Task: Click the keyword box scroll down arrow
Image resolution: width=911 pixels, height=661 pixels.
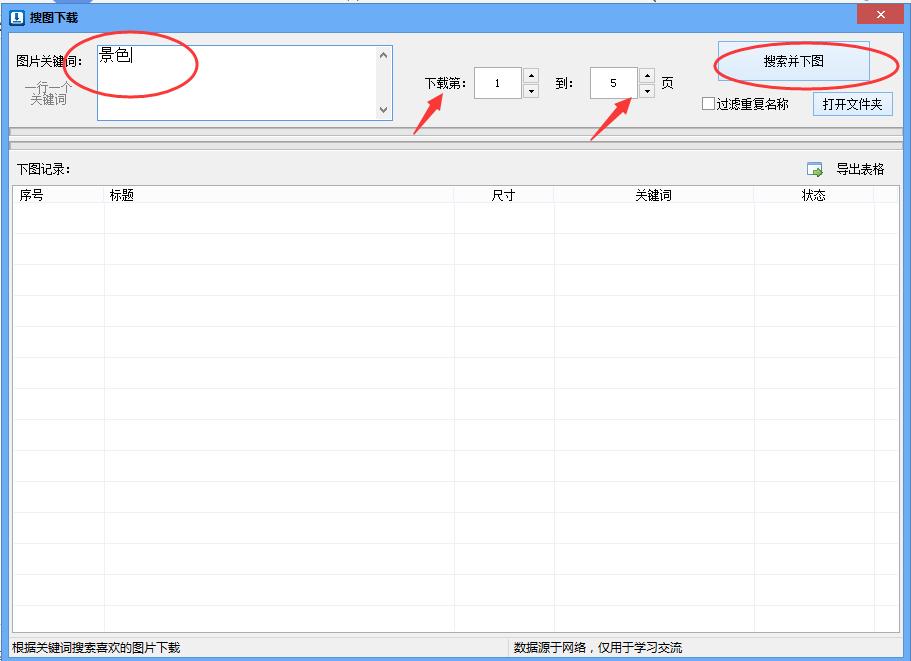Action: [383, 110]
